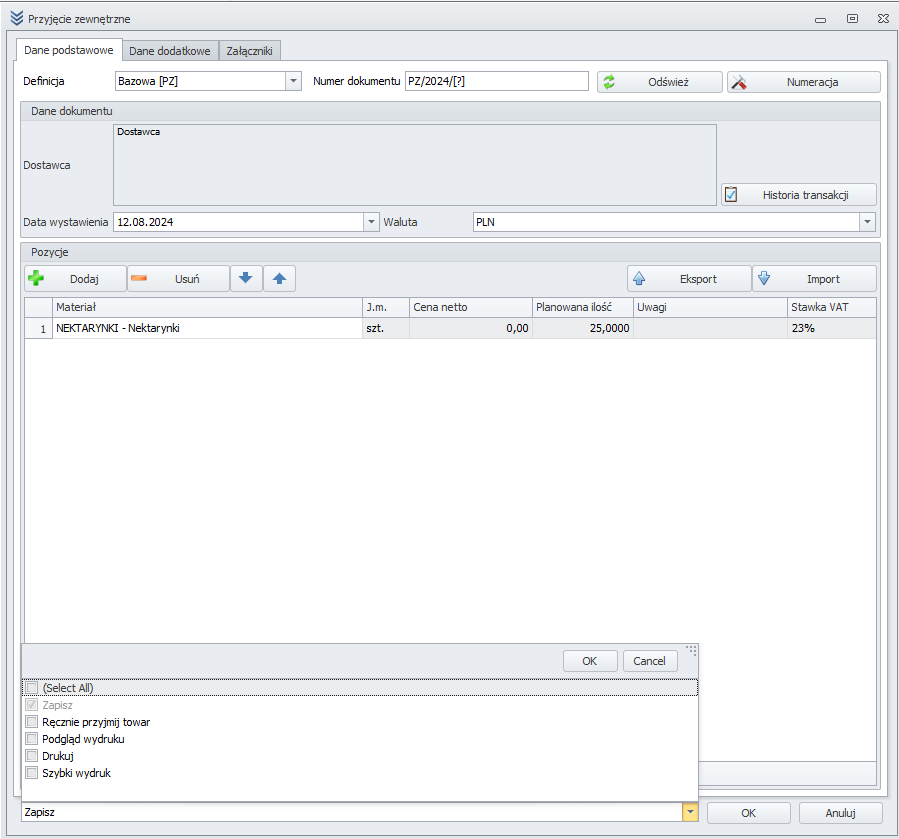The width and height of the screenshot is (899, 839).
Task: Enable Ręcznie przyjmij towar checkbox
Action: pos(32,722)
